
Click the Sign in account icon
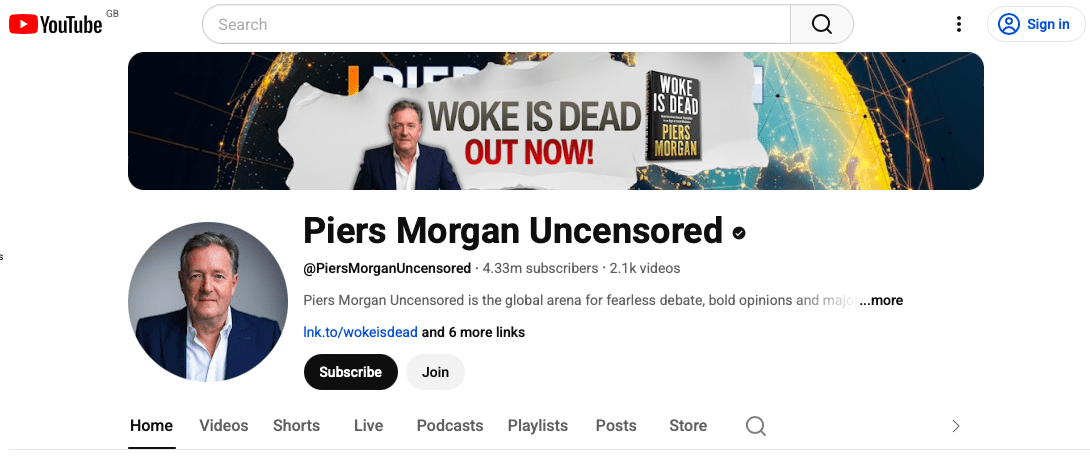[x=1008, y=24]
